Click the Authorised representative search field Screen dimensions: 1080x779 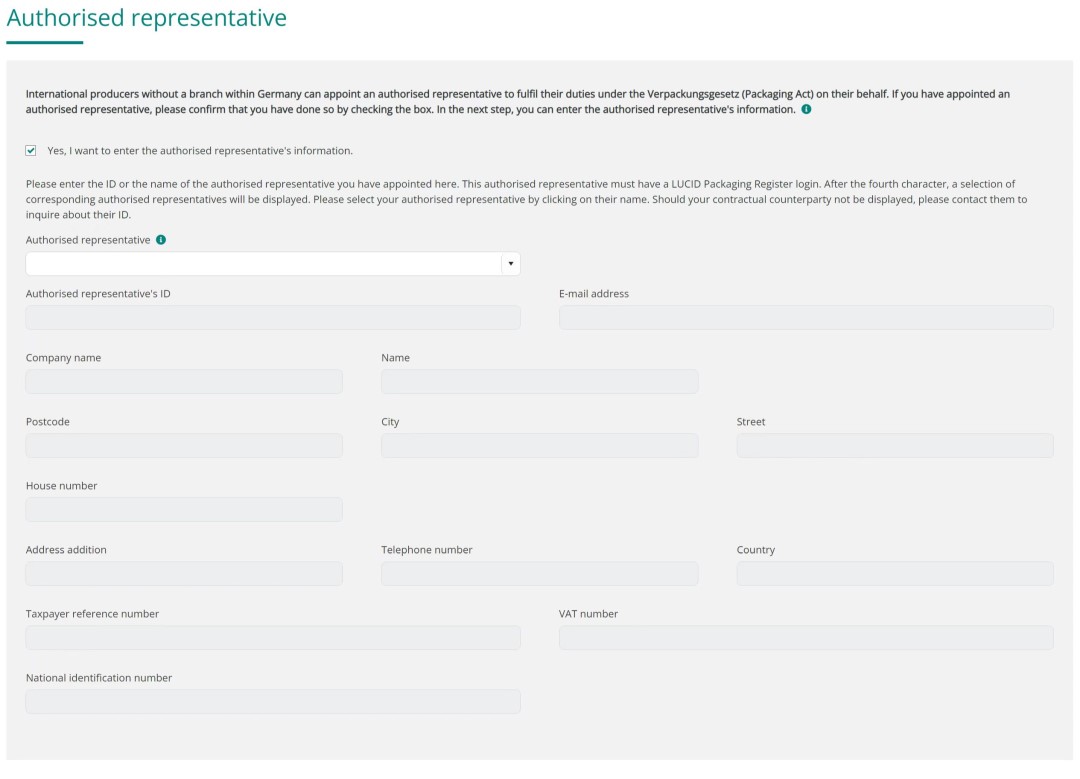coord(263,264)
